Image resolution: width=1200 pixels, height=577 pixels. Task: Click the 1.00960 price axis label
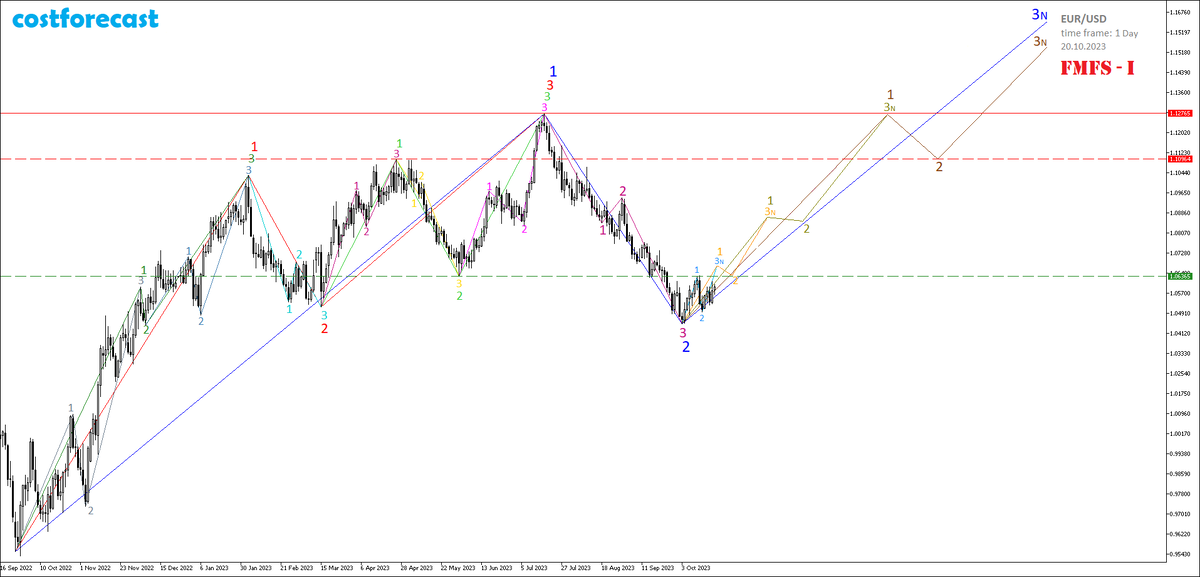(x=1180, y=413)
